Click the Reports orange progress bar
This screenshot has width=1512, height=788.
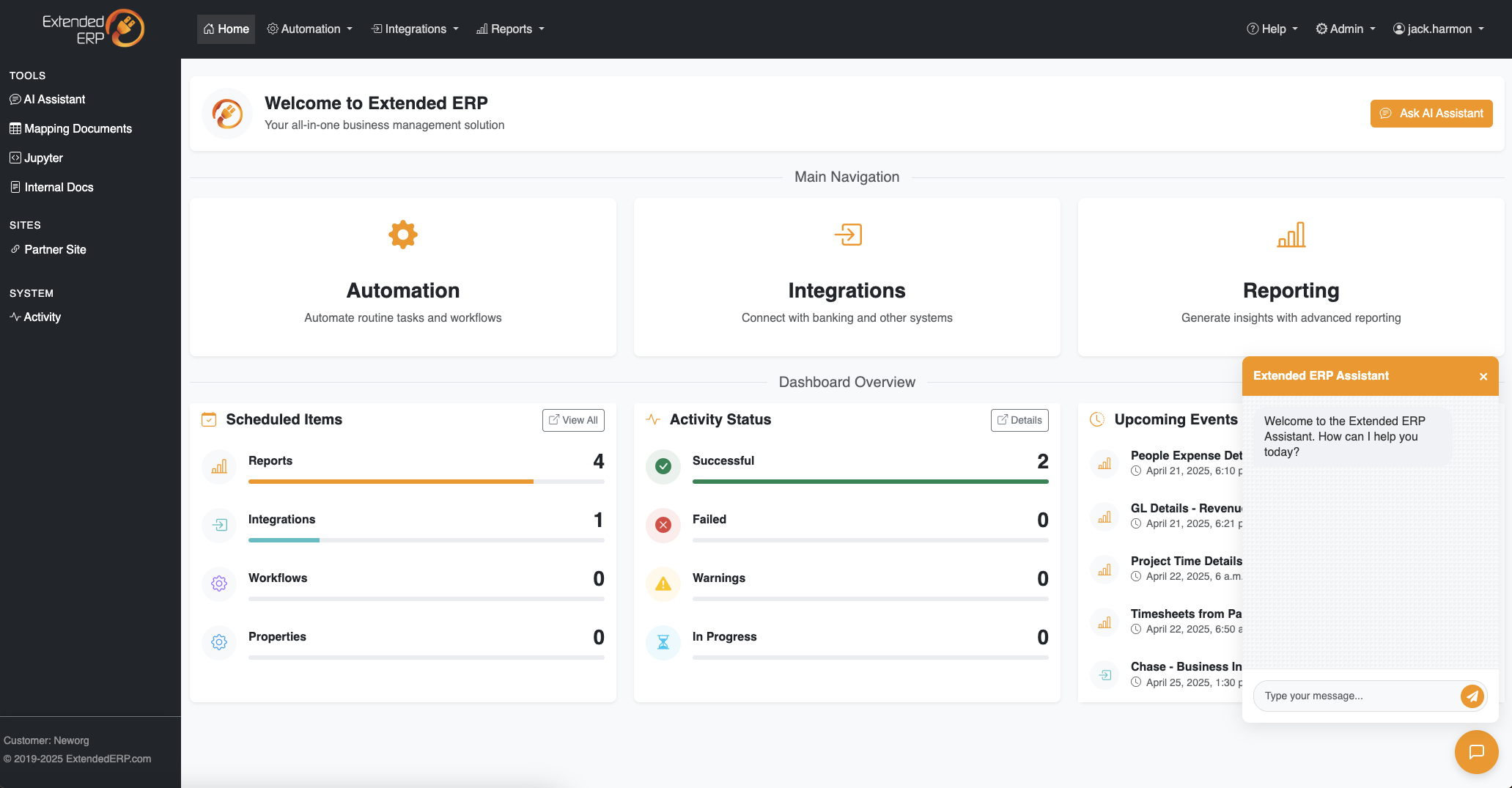click(x=391, y=482)
